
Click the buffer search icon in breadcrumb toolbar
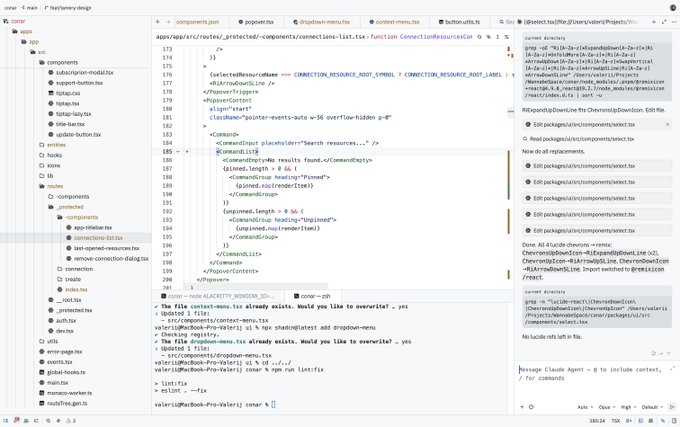pyautogui.click(x=480, y=37)
